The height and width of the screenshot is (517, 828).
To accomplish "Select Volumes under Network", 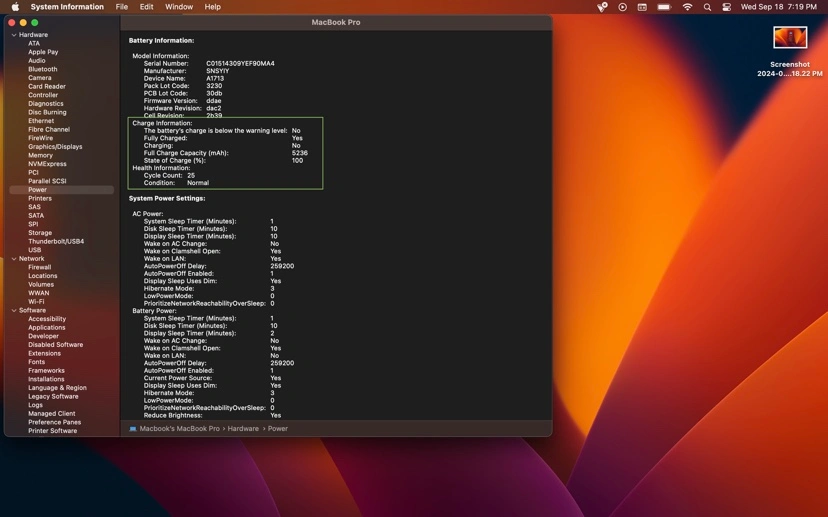I will point(41,285).
